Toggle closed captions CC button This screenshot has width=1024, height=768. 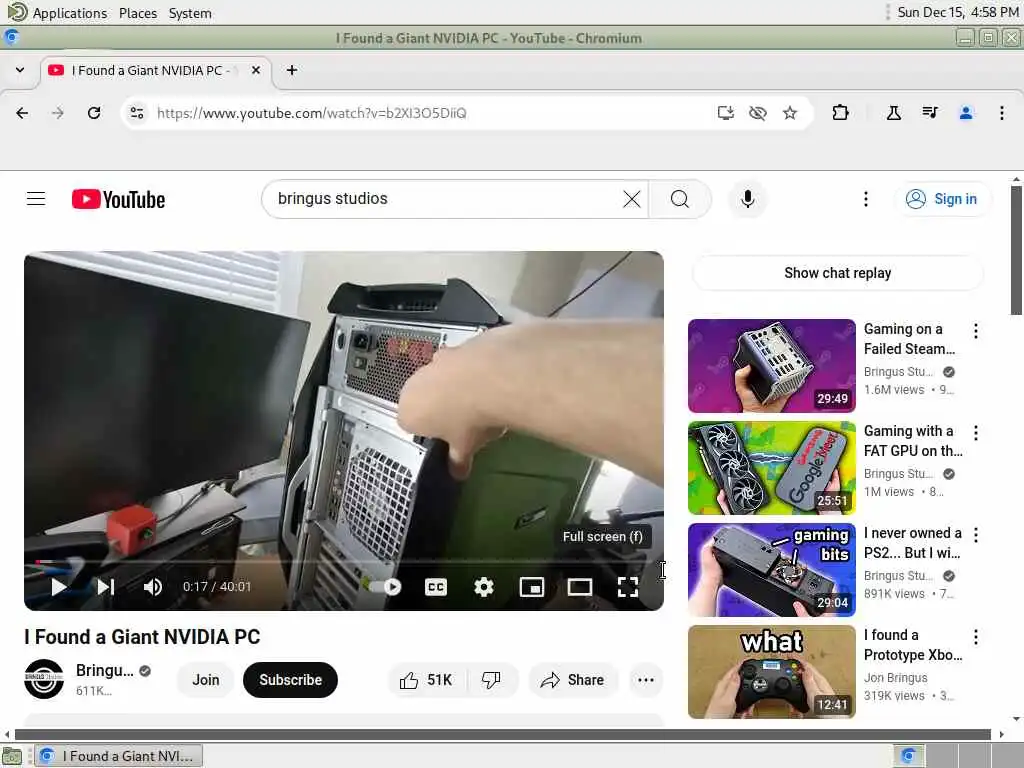436,586
